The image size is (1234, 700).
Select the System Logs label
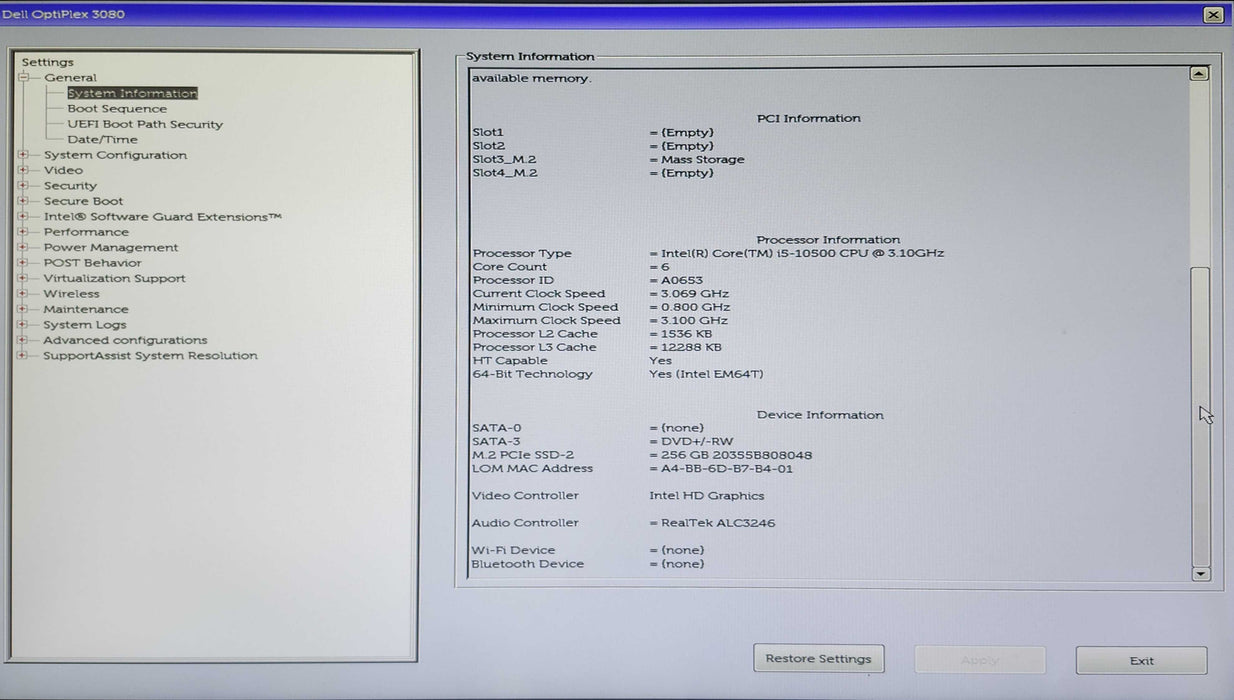(x=85, y=325)
